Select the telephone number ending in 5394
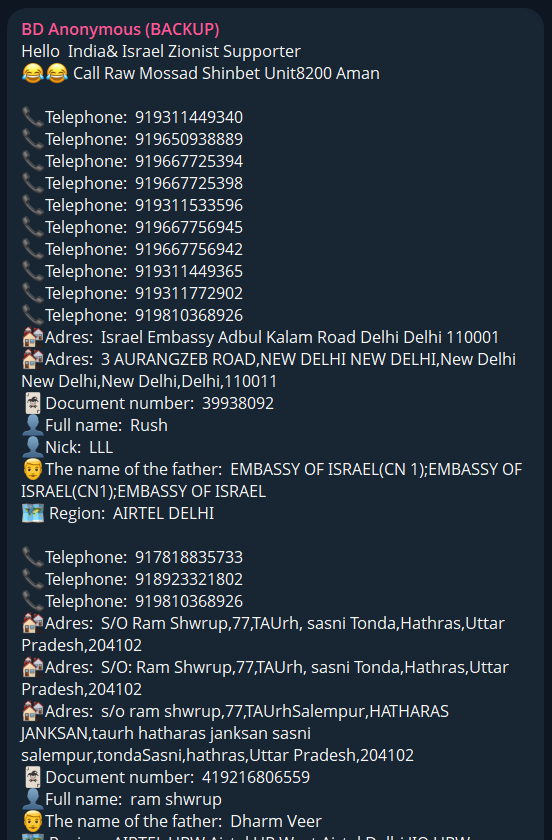 189,161
